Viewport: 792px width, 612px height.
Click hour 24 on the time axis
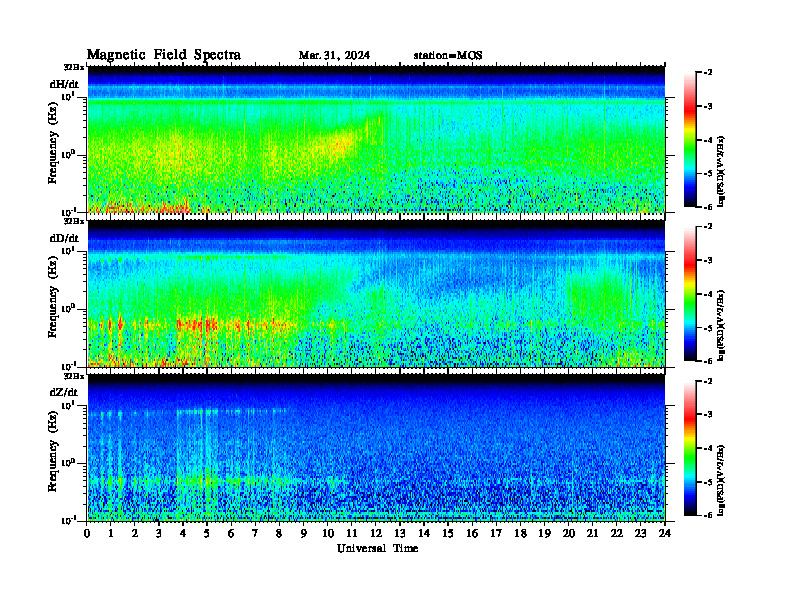pyautogui.click(x=665, y=534)
